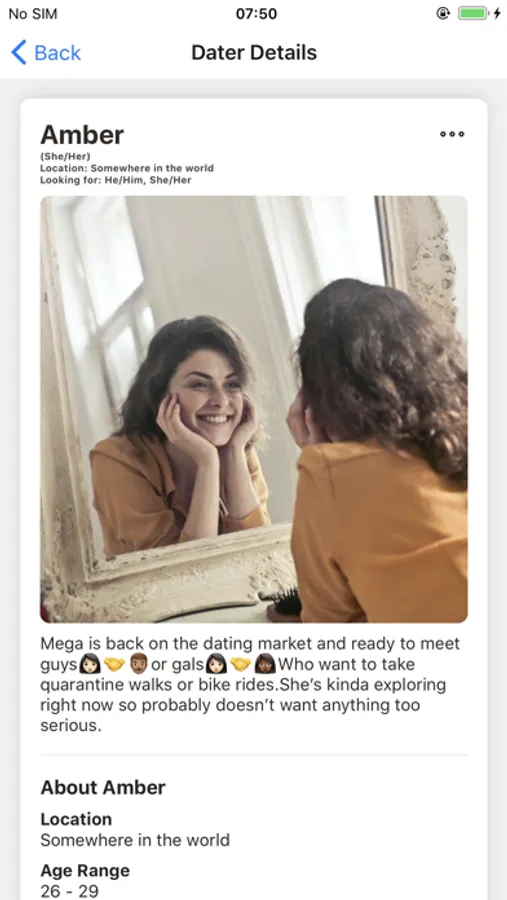Tap the first handshake emoji after guys
507x900 pixels.
(114, 664)
